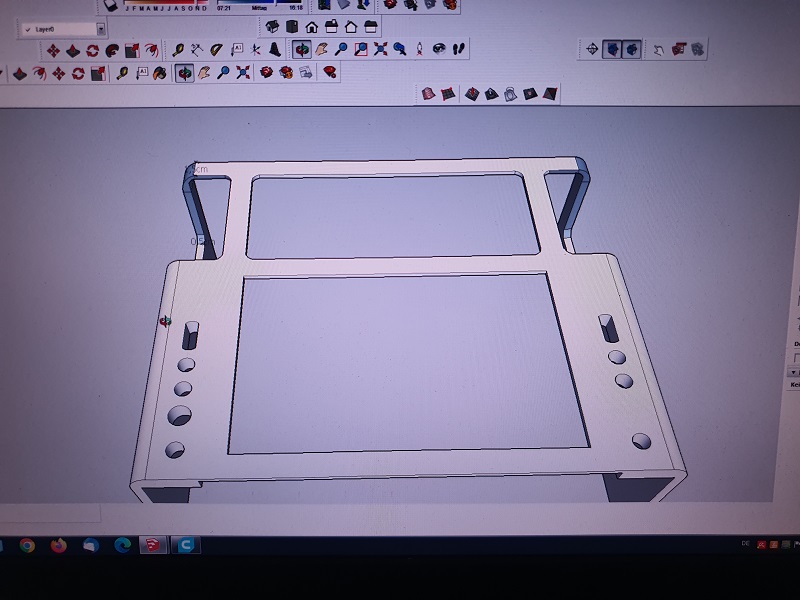
Task: Toggle the Layer0 visibility checkmark
Action: click(27, 30)
